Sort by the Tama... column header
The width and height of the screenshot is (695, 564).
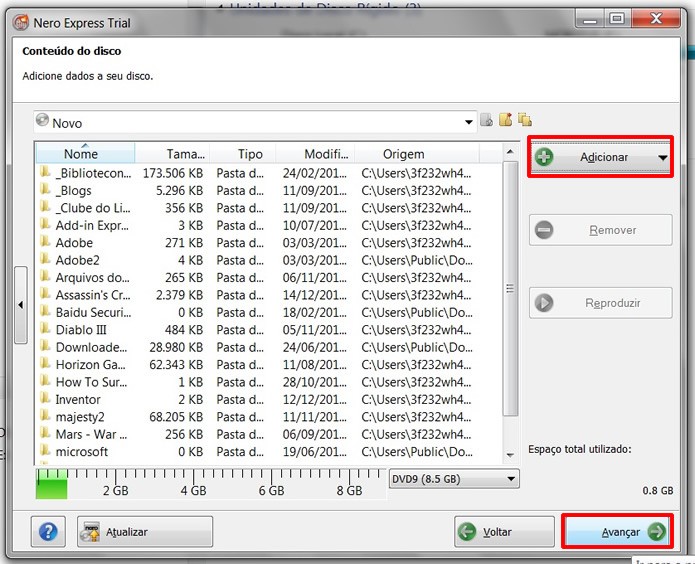(172, 154)
